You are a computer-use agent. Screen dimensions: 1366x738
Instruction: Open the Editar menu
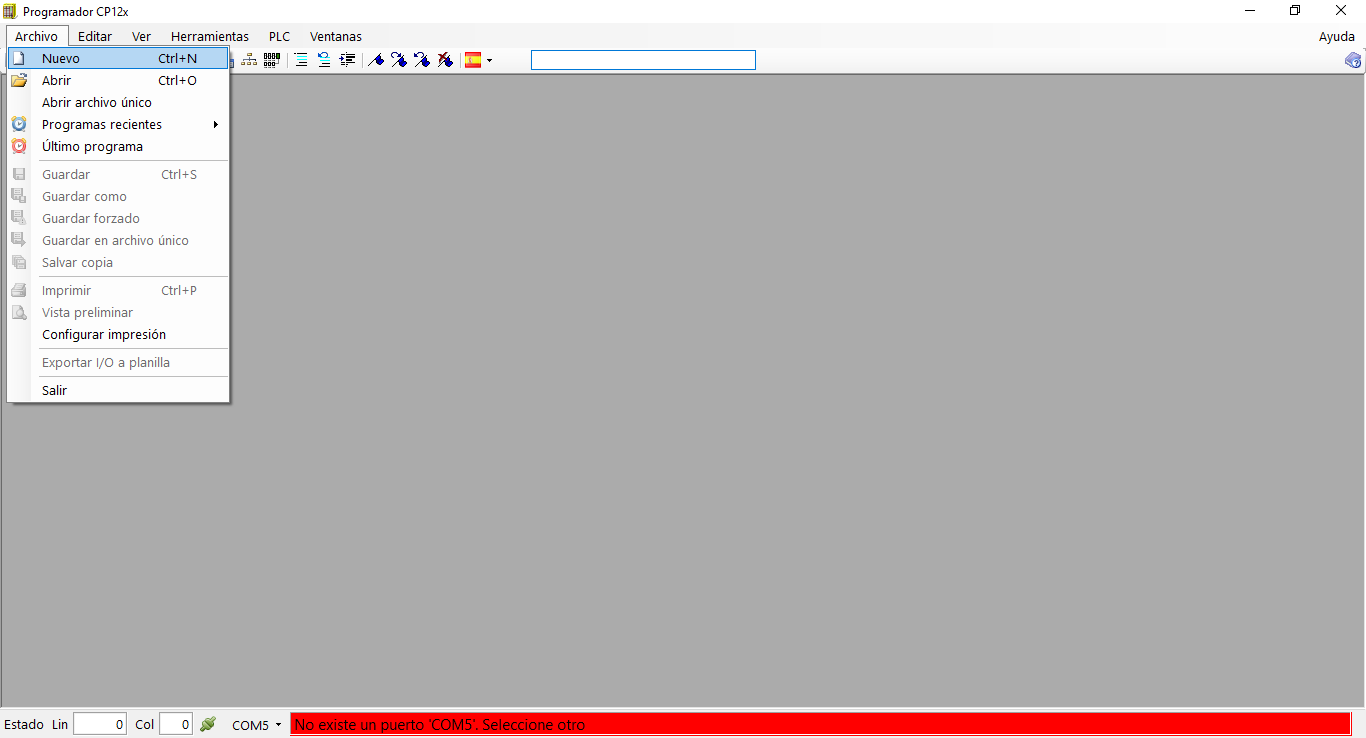(95, 36)
